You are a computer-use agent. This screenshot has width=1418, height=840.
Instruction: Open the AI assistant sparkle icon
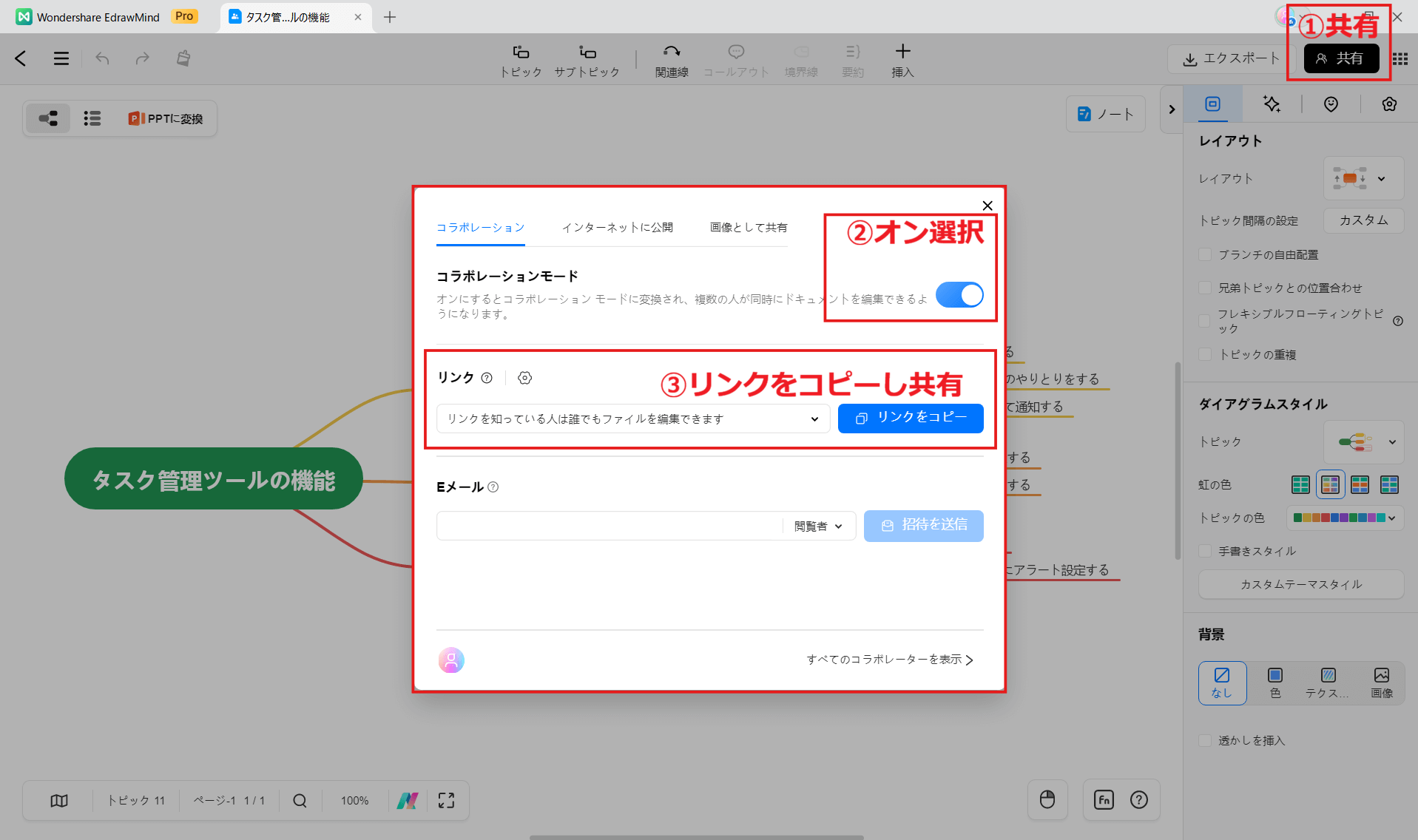[1272, 104]
